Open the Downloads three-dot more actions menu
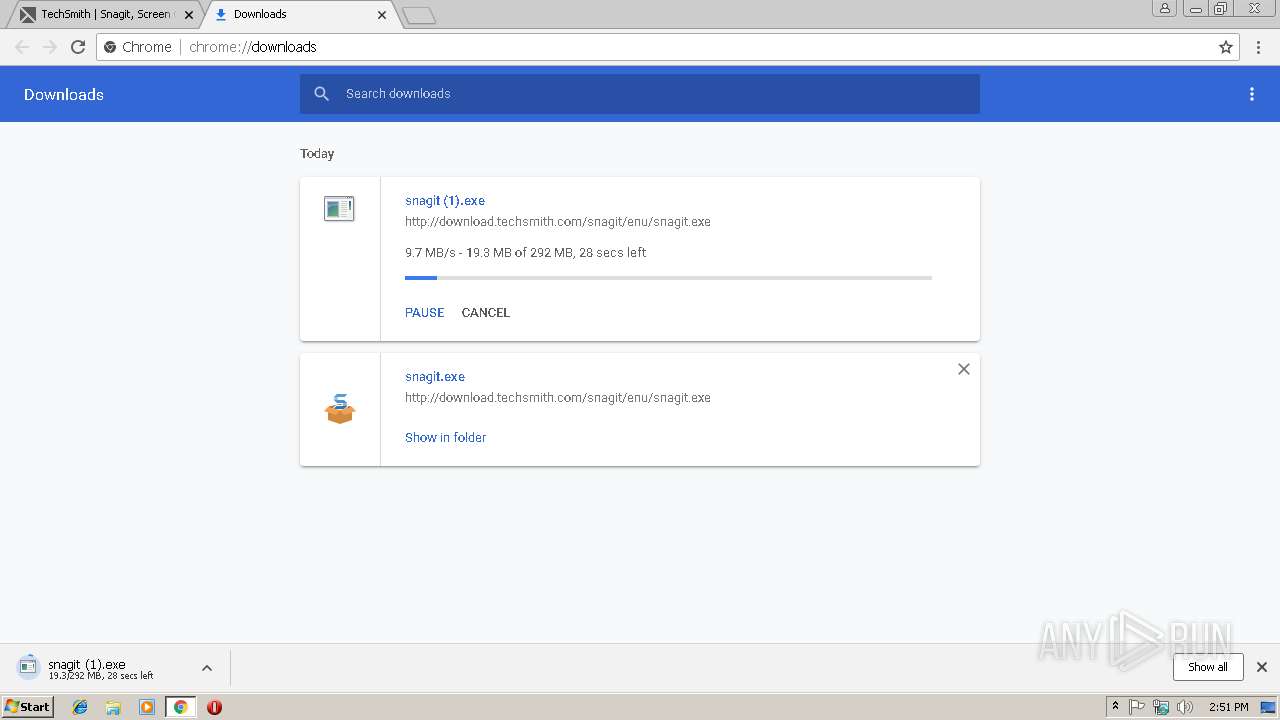The width and height of the screenshot is (1280, 720). pos(1252,94)
